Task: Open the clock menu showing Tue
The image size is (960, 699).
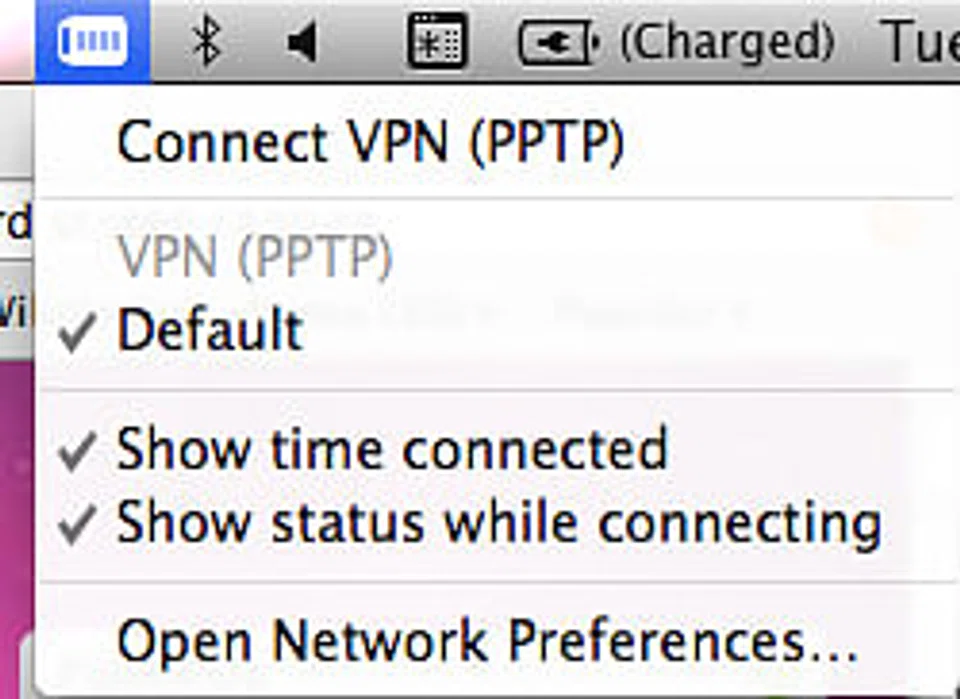Action: pyautogui.click(x=920, y=42)
